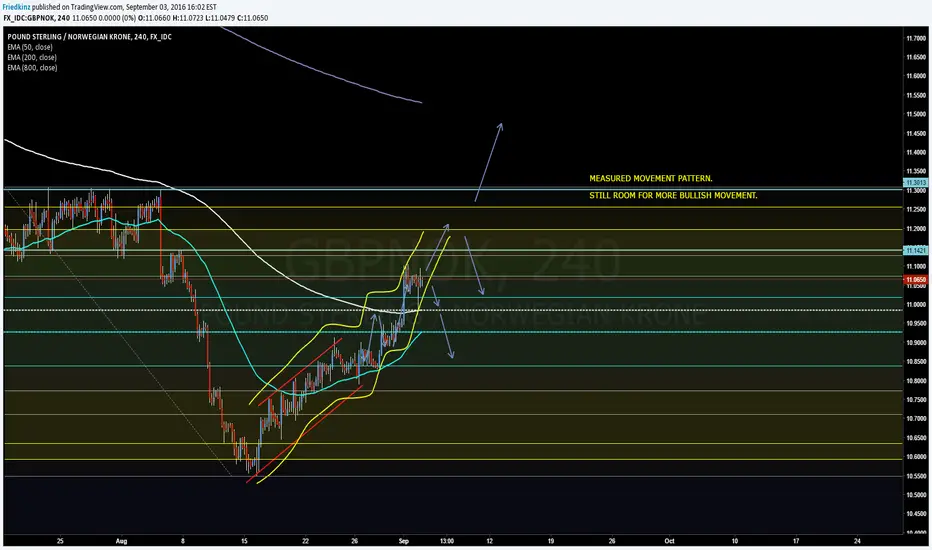Click the 11.6000 price axis tick

[x=916, y=76]
